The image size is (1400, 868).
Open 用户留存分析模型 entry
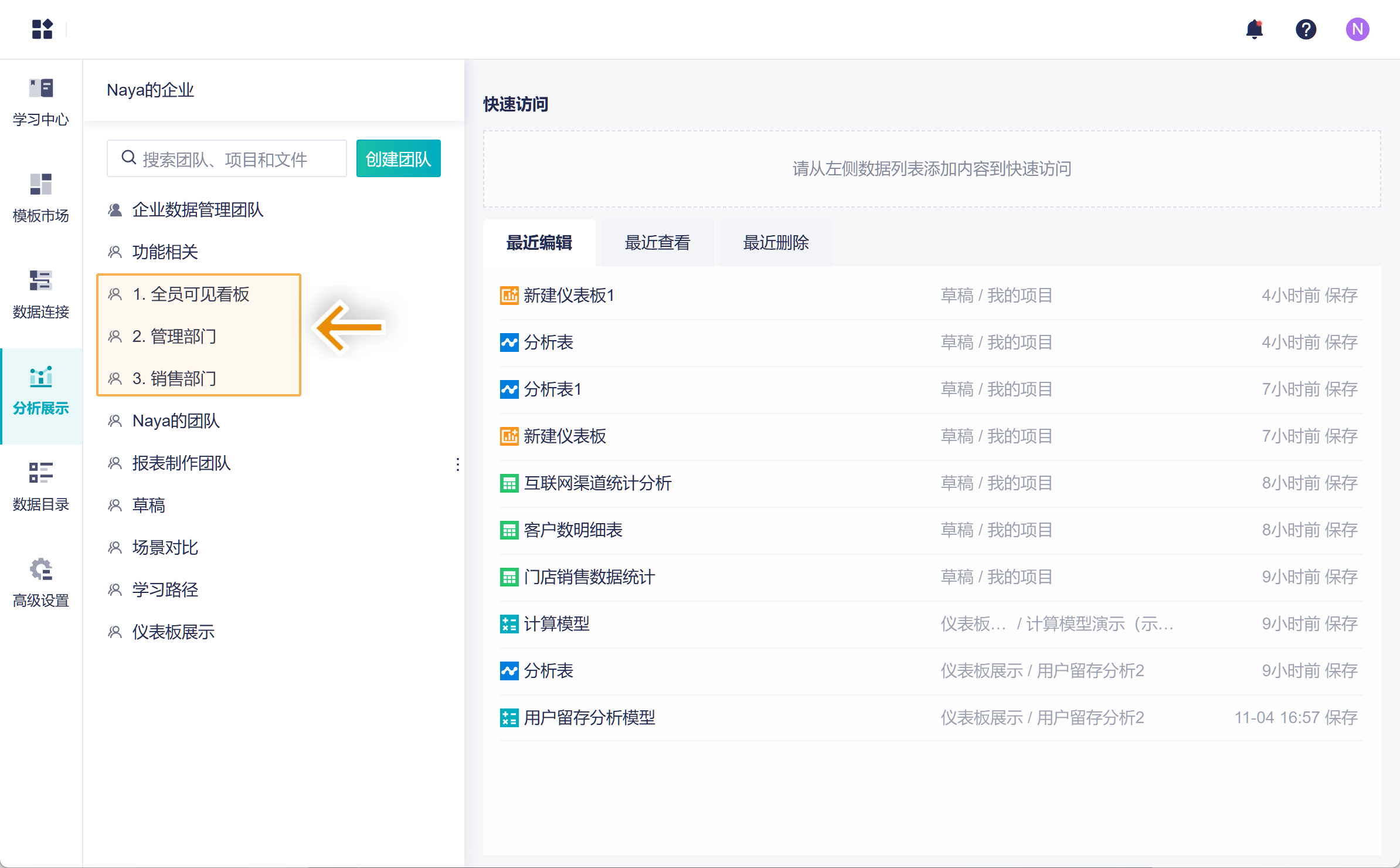coord(589,718)
